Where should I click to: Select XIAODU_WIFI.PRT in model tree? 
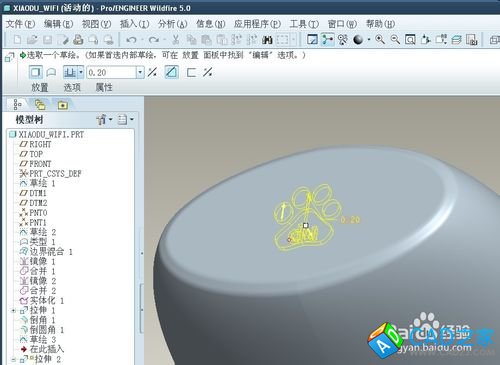[47, 134]
